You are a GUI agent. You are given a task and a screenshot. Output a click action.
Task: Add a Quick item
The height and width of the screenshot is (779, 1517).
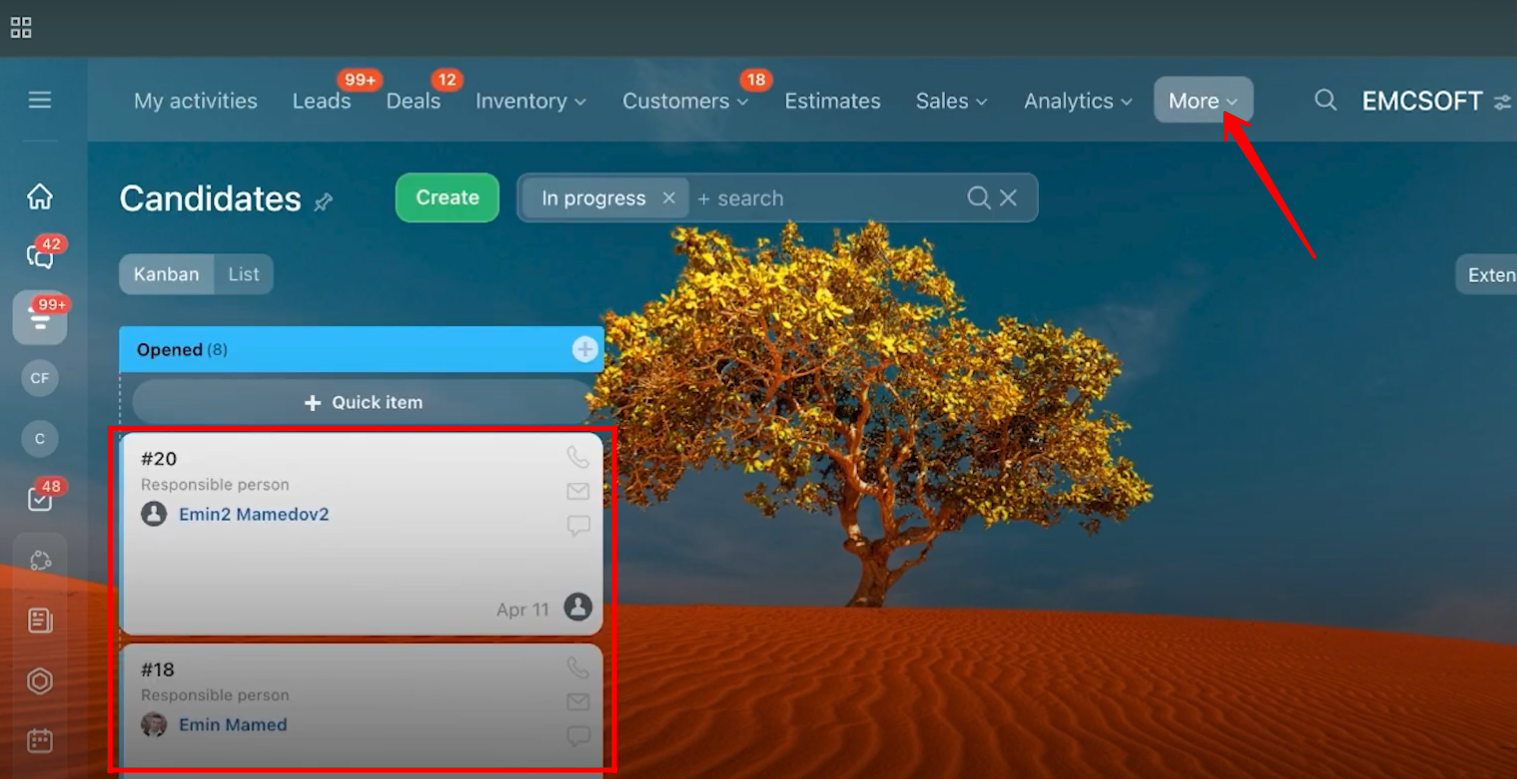click(363, 402)
